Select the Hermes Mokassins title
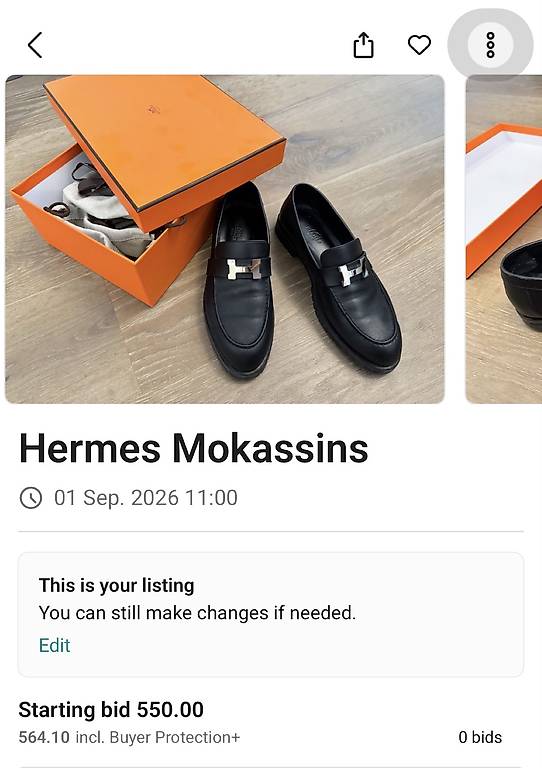Screen dimensions: 542x768 click(x=193, y=448)
